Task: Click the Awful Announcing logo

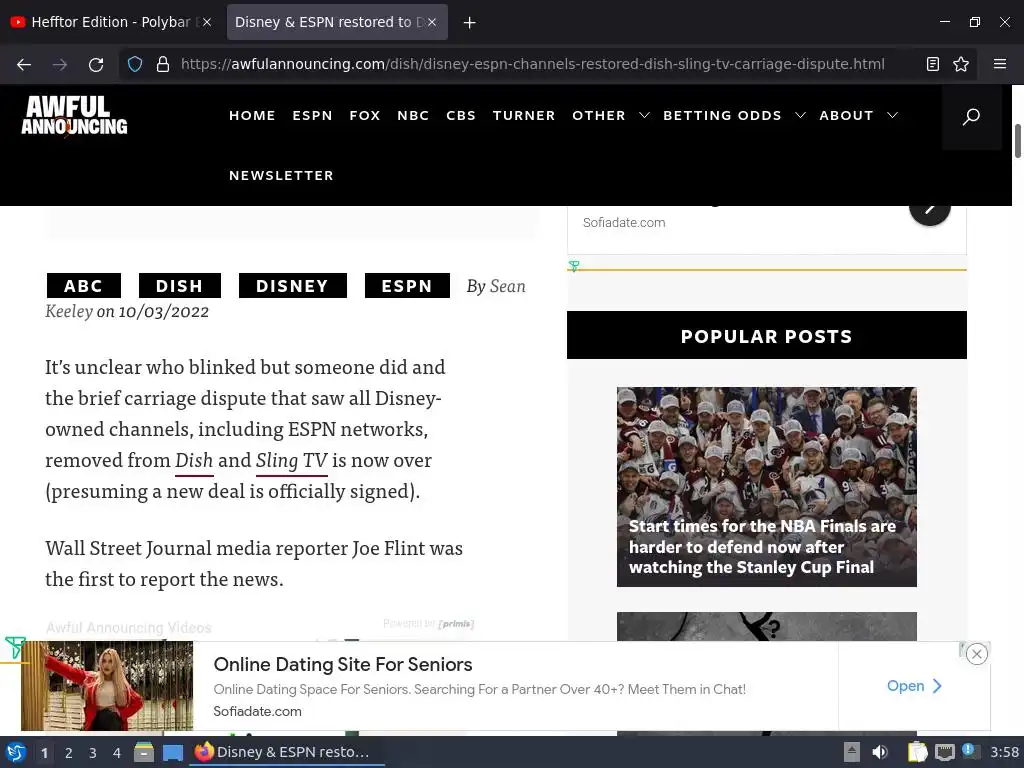Action: point(74,116)
